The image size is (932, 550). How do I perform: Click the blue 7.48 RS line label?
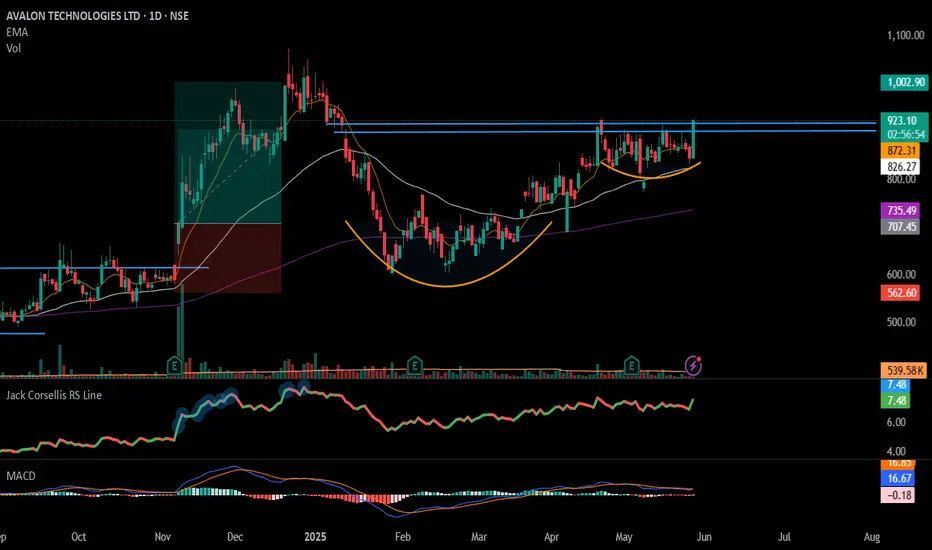click(x=895, y=385)
